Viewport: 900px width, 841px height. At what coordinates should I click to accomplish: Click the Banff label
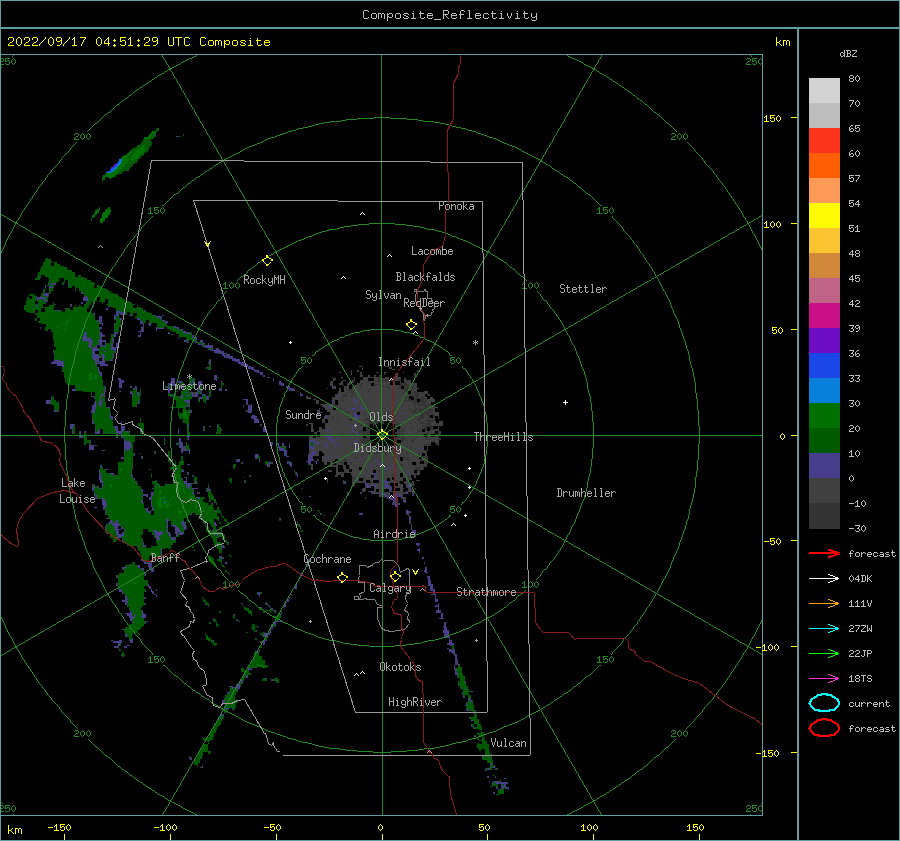point(165,558)
